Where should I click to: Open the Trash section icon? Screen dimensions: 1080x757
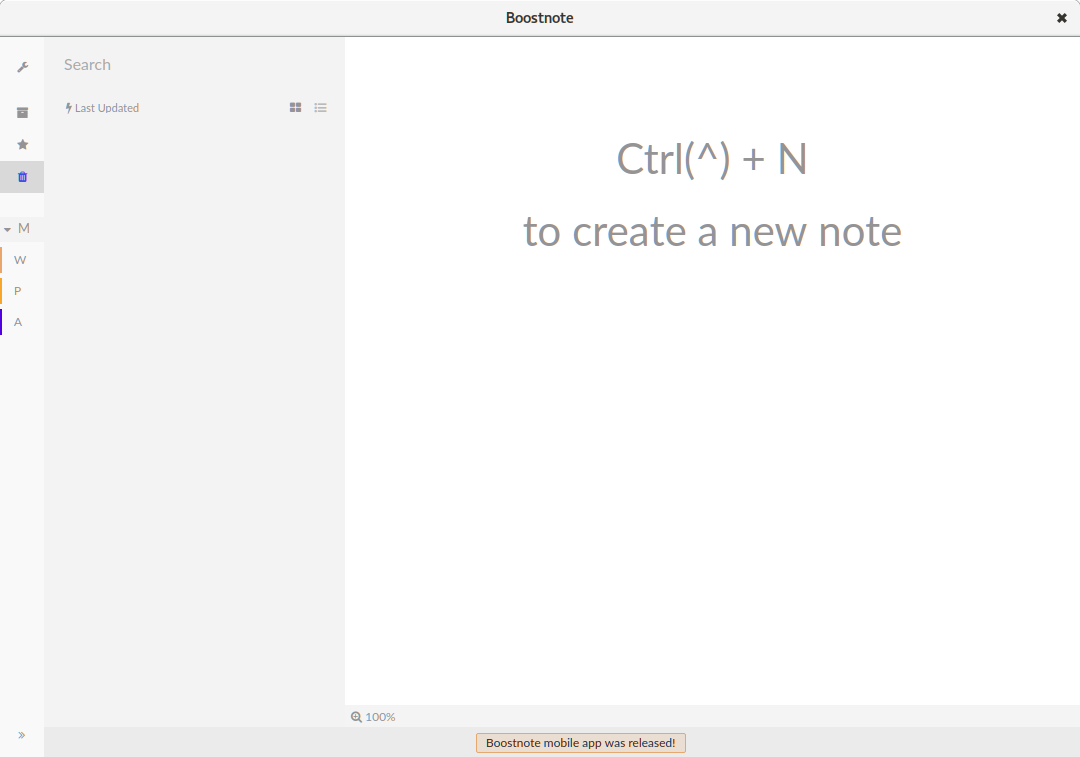(x=22, y=177)
